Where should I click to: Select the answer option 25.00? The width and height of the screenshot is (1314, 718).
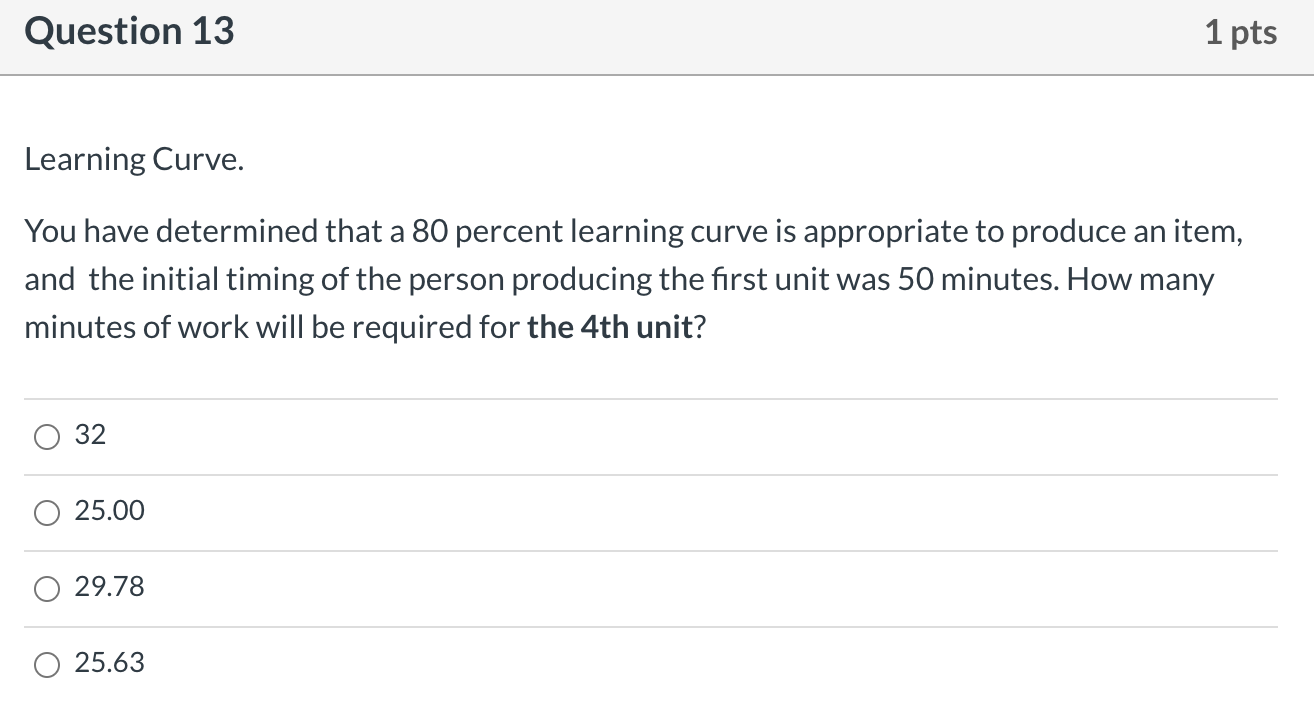[46, 512]
